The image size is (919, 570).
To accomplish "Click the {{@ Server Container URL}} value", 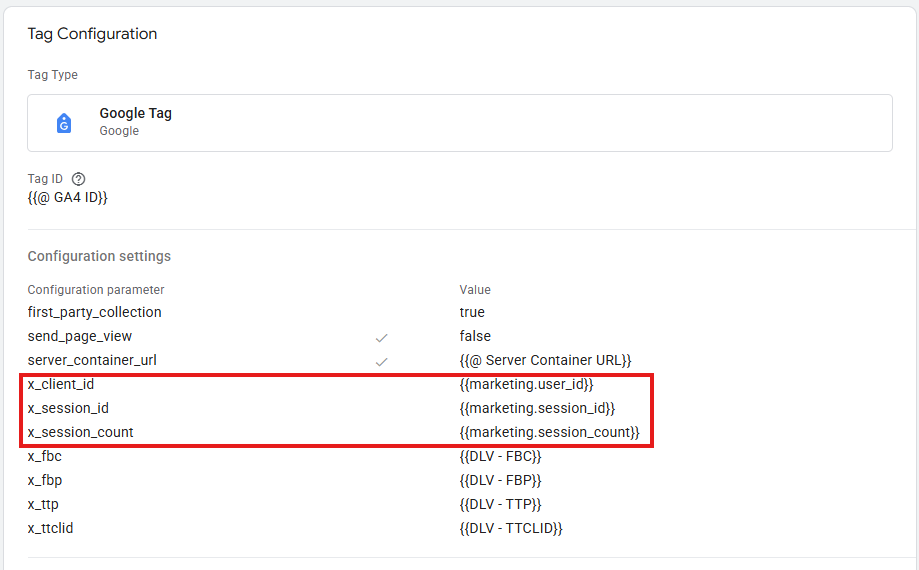I will 545,360.
